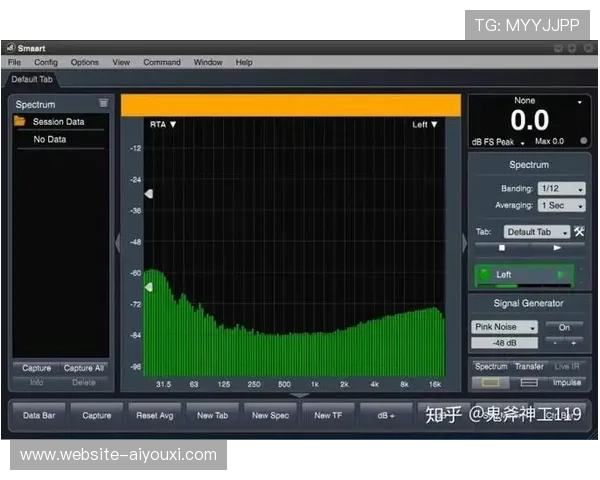Toggle the Impulse response mode
The image size is (600, 480).
(567, 382)
